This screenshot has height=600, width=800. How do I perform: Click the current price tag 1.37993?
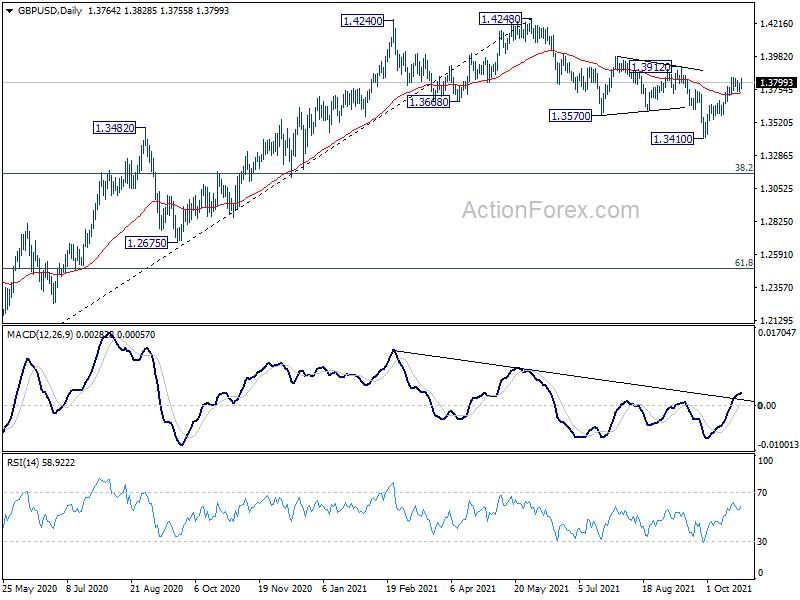(x=777, y=83)
